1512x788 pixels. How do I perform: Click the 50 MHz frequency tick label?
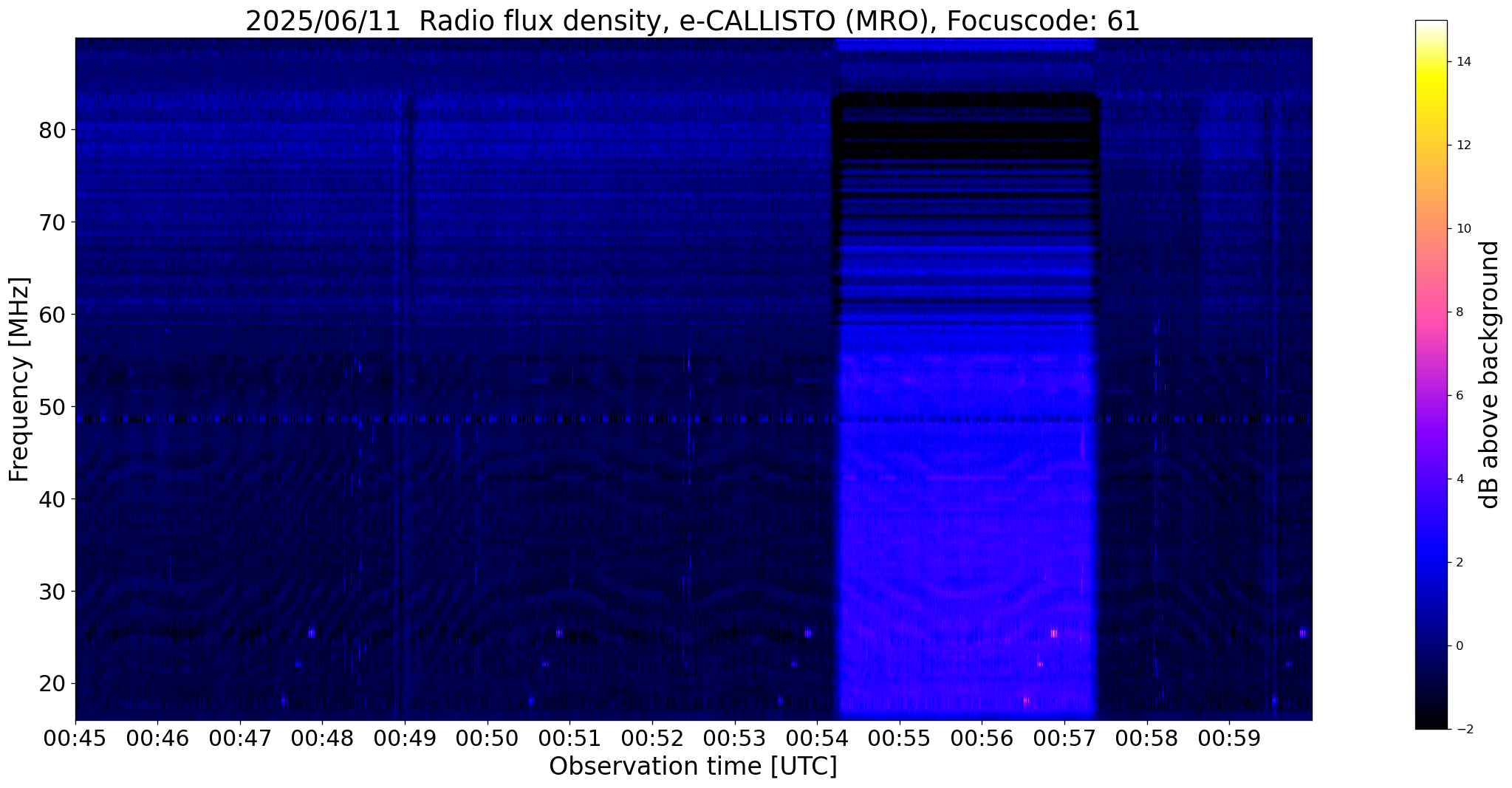(51, 407)
